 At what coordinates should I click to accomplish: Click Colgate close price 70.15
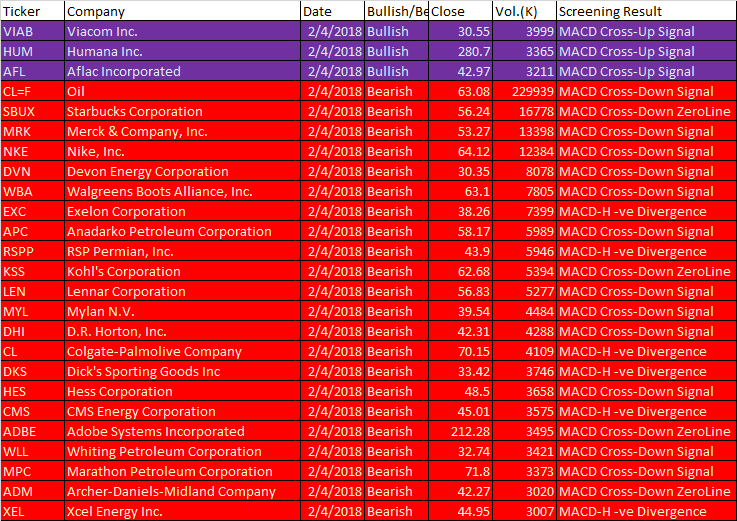[461, 351]
